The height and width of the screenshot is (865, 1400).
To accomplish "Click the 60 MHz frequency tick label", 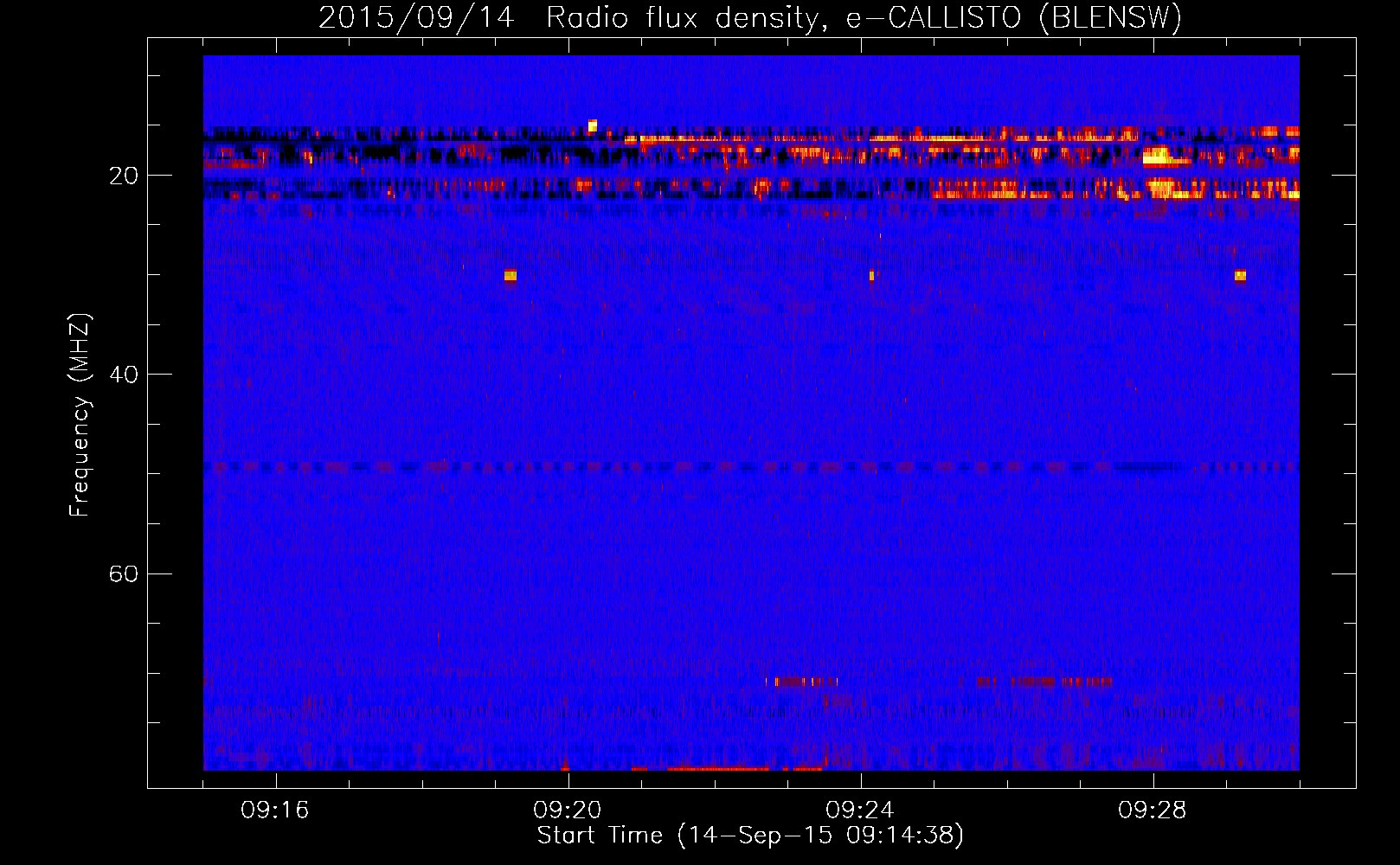I will pyautogui.click(x=123, y=573).
